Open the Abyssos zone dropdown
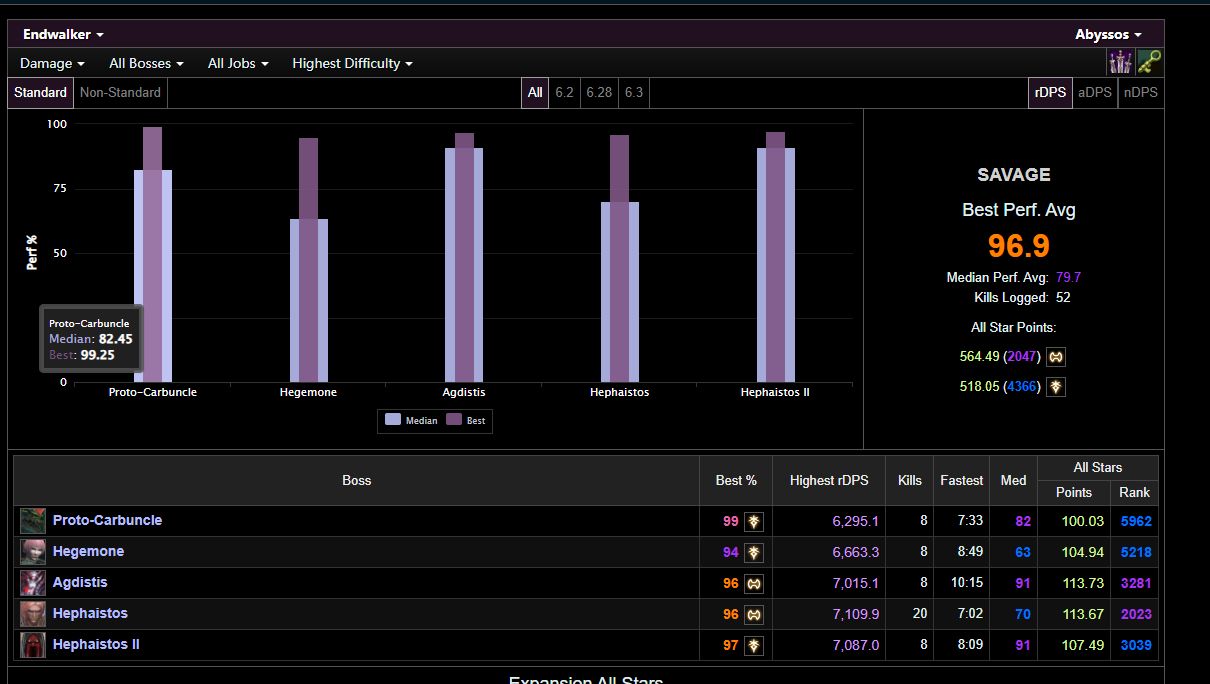Image resolution: width=1210 pixels, height=684 pixels. click(x=1108, y=34)
